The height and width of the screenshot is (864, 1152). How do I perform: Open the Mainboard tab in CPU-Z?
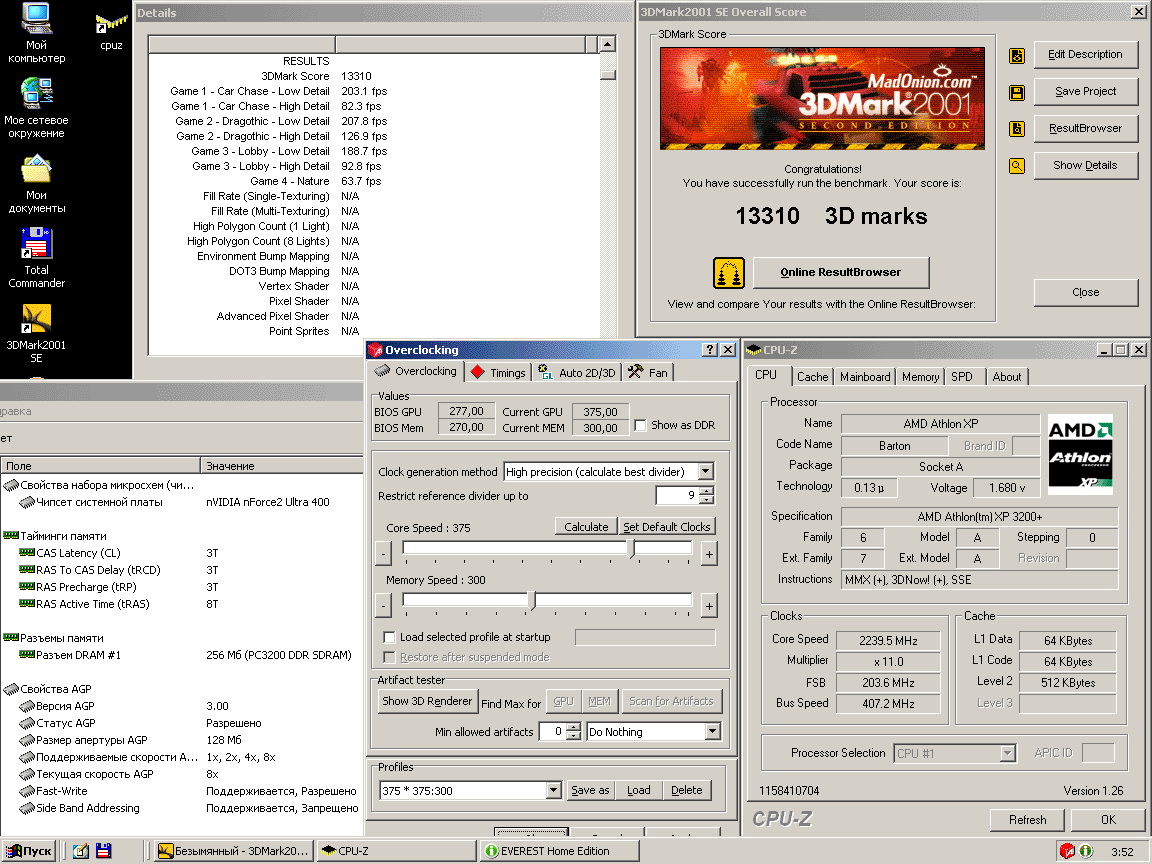pyautogui.click(x=865, y=377)
